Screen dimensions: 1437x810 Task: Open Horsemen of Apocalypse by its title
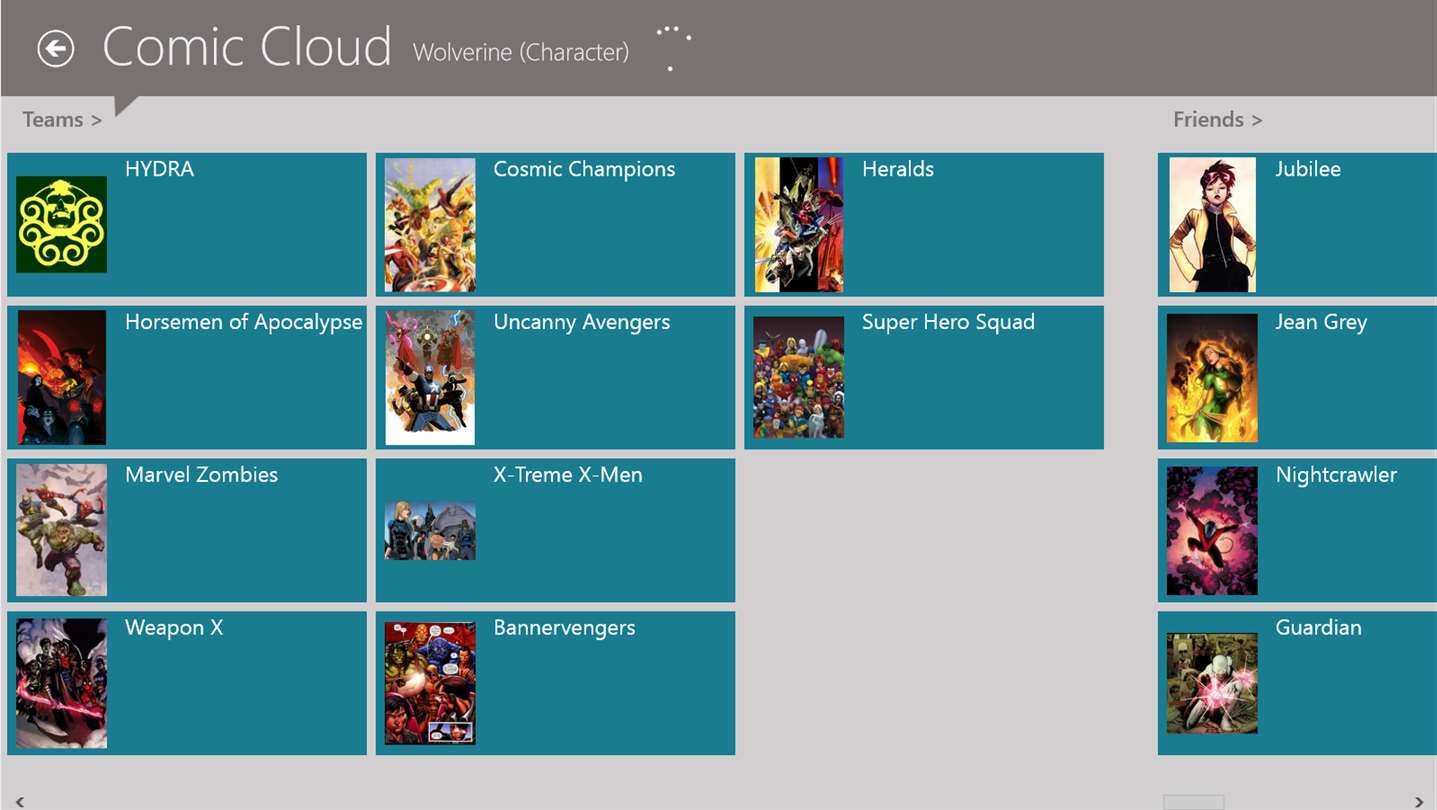244,323
